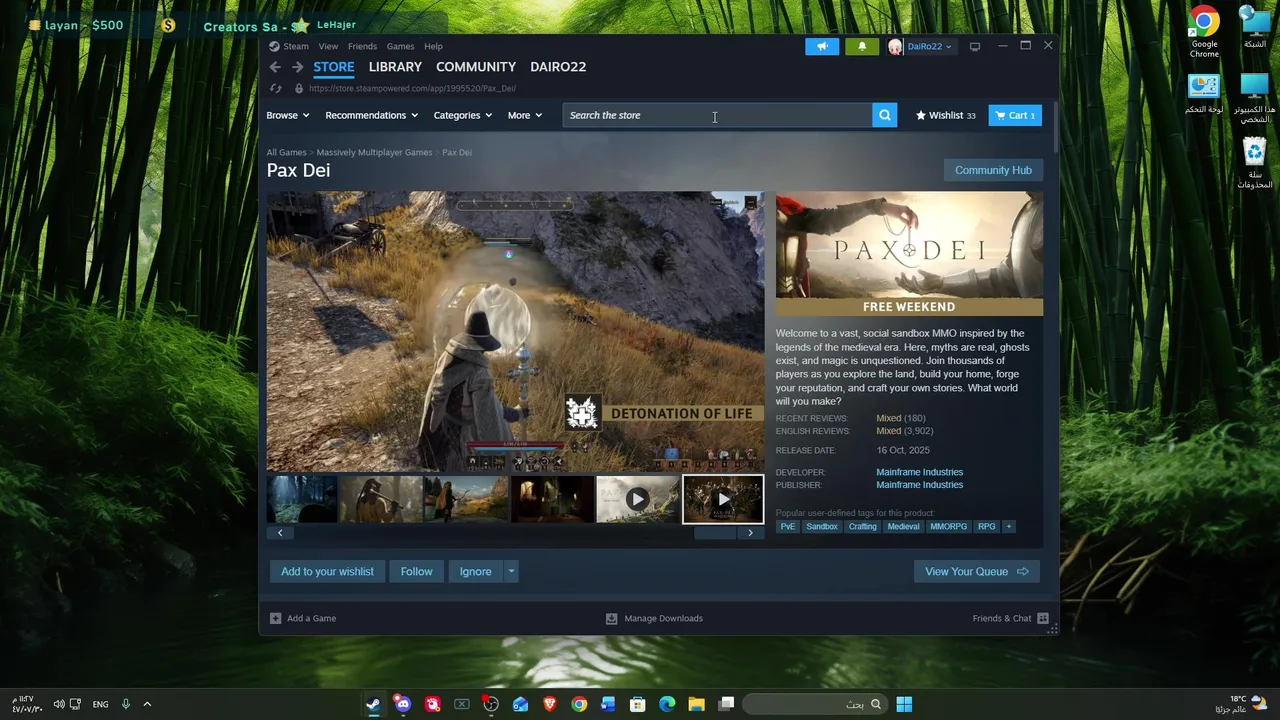This screenshot has height=720, width=1280.
Task: Open Google Chrome desktop shortcut
Action: pos(1204,31)
